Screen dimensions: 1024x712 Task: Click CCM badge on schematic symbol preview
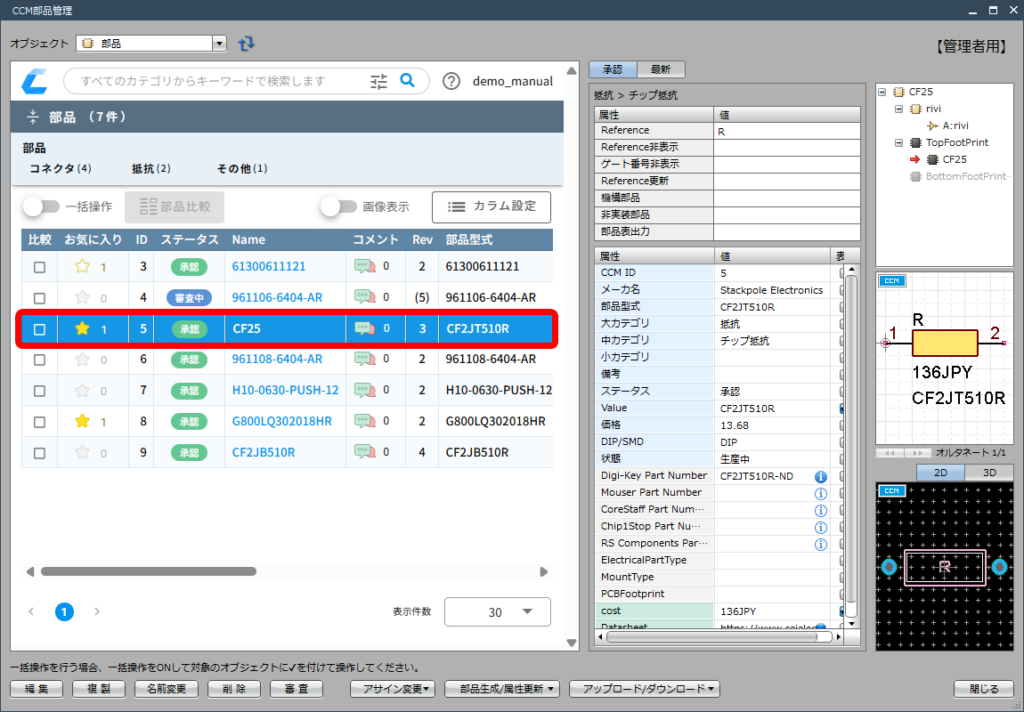(891, 281)
